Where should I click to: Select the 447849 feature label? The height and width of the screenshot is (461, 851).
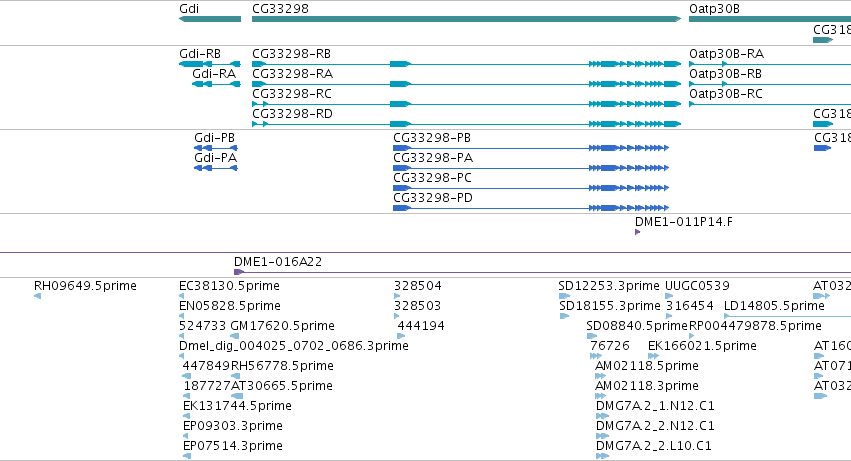click(x=206, y=366)
